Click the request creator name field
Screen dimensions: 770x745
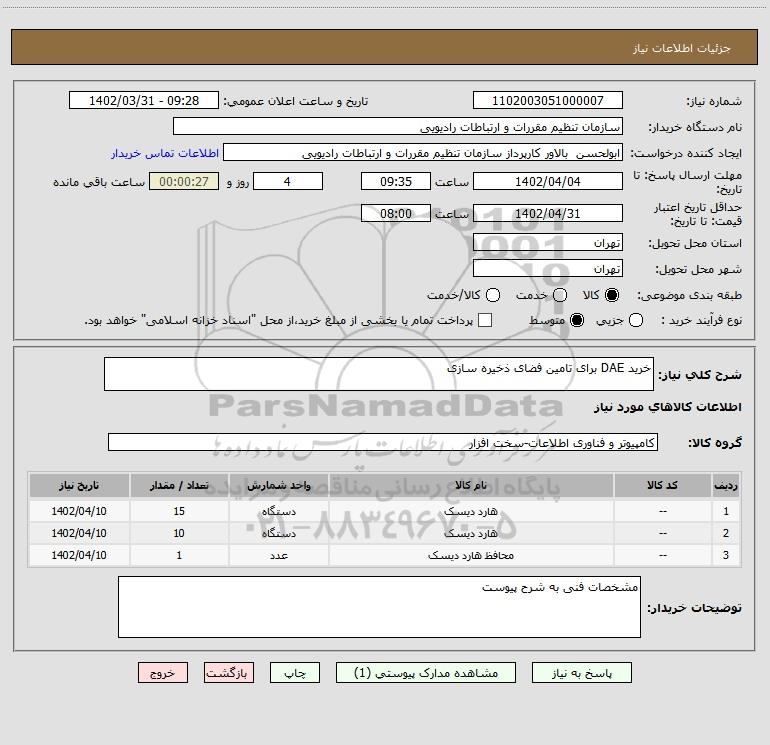[423, 153]
